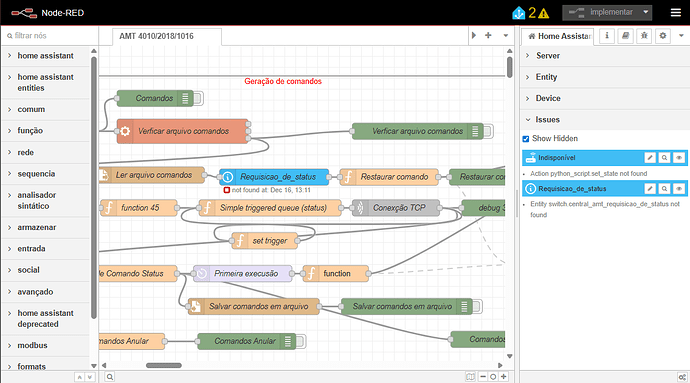Expand the sequencia palette category
This screenshot has width=690, height=383.
tap(46, 174)
